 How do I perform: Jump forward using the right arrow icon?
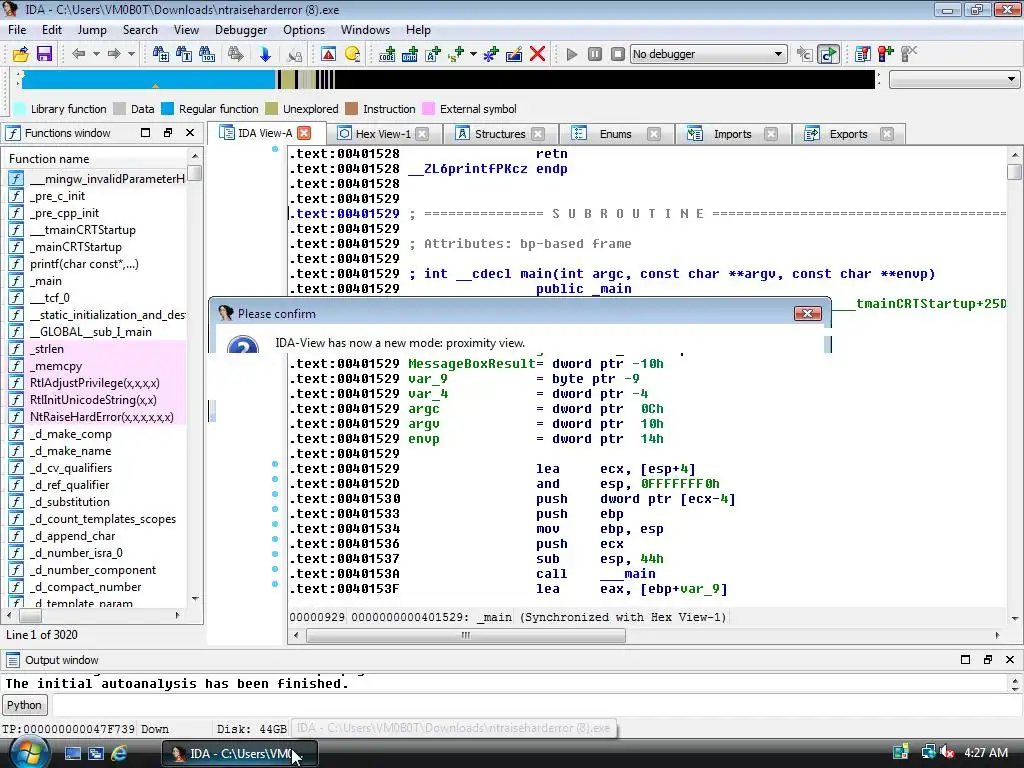[114, 54]
